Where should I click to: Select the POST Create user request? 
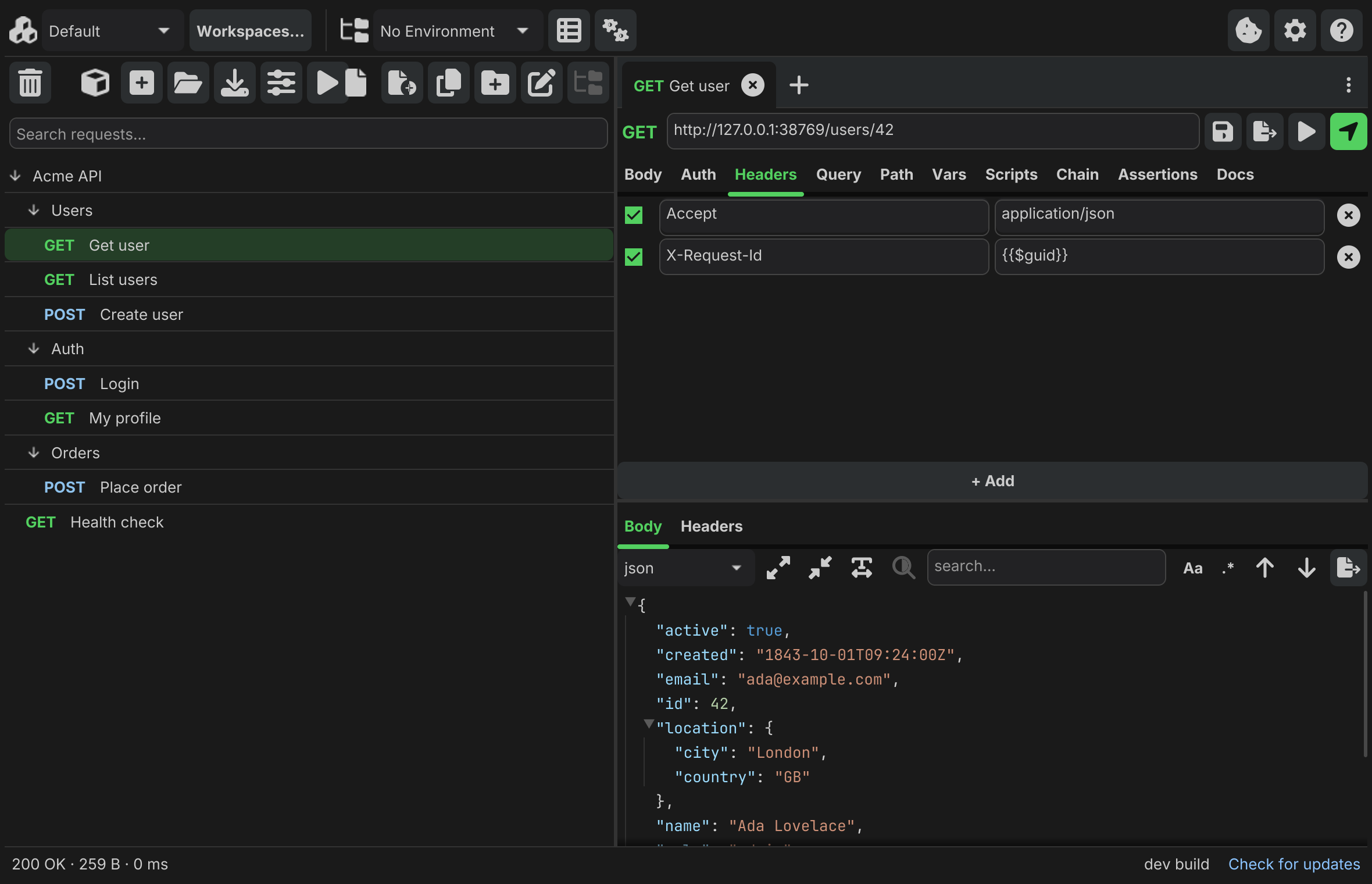pyautogui.click(x=309, y=314)
